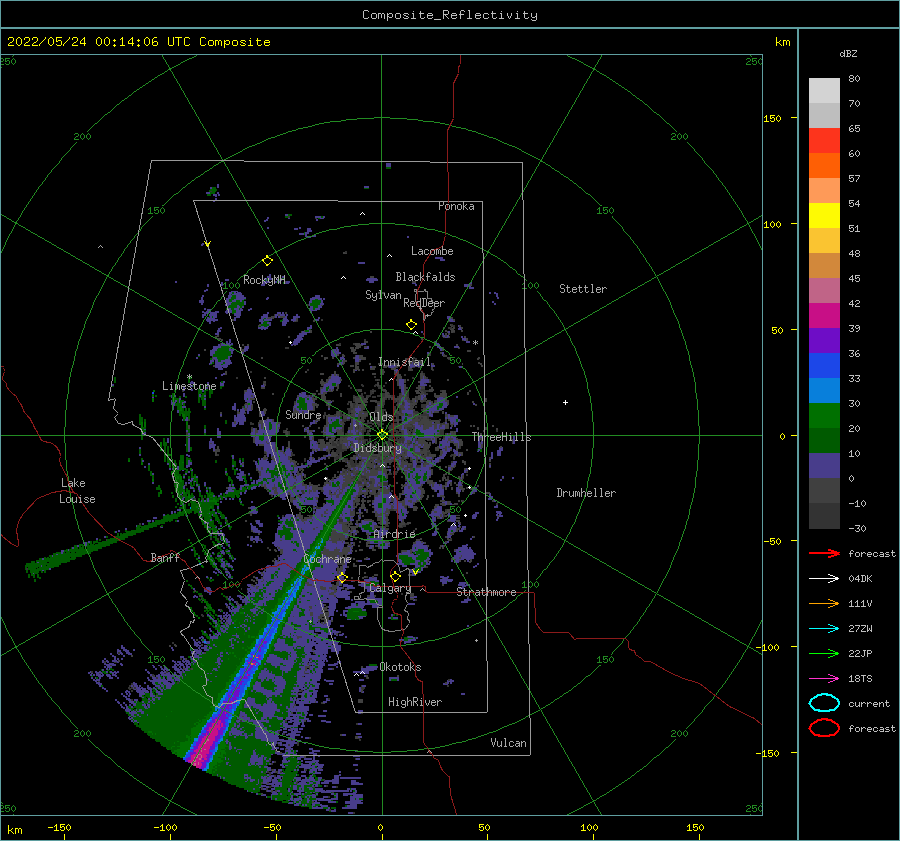Image resolution: width=900 pixels, height=841 pixels.
Task: Click the Vulcan label
Action: (509, 743)
